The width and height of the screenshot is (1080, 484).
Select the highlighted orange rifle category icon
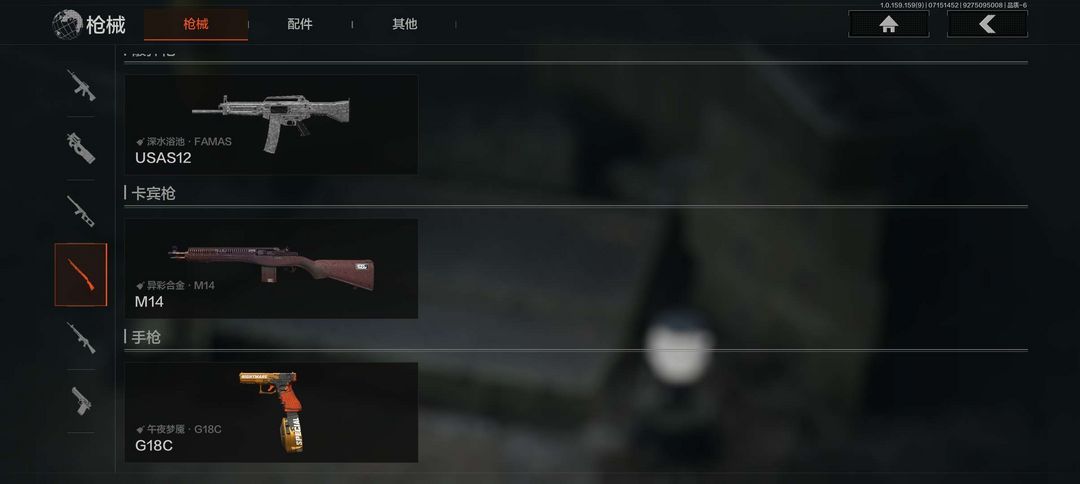(81, 274)
